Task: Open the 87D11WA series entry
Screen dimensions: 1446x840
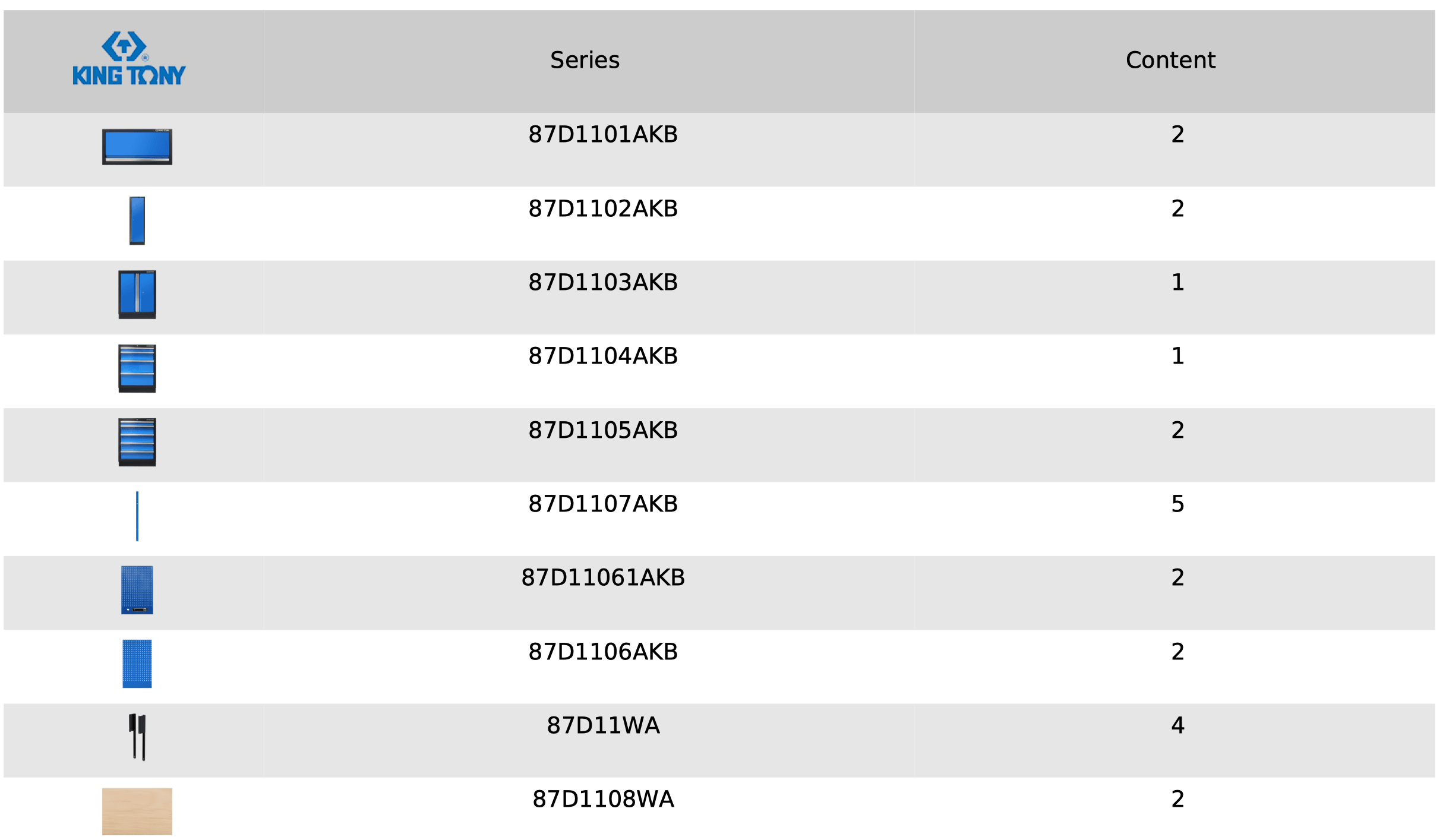Action: [603, 725]
